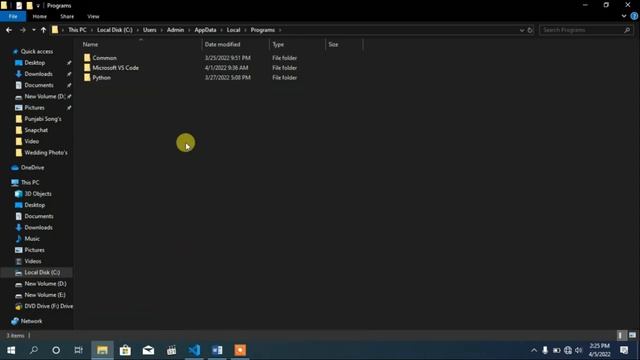Viewport: 640px width, 360px height.
Task: Open the View ribbon tab
Action: [x=93, y=16]
